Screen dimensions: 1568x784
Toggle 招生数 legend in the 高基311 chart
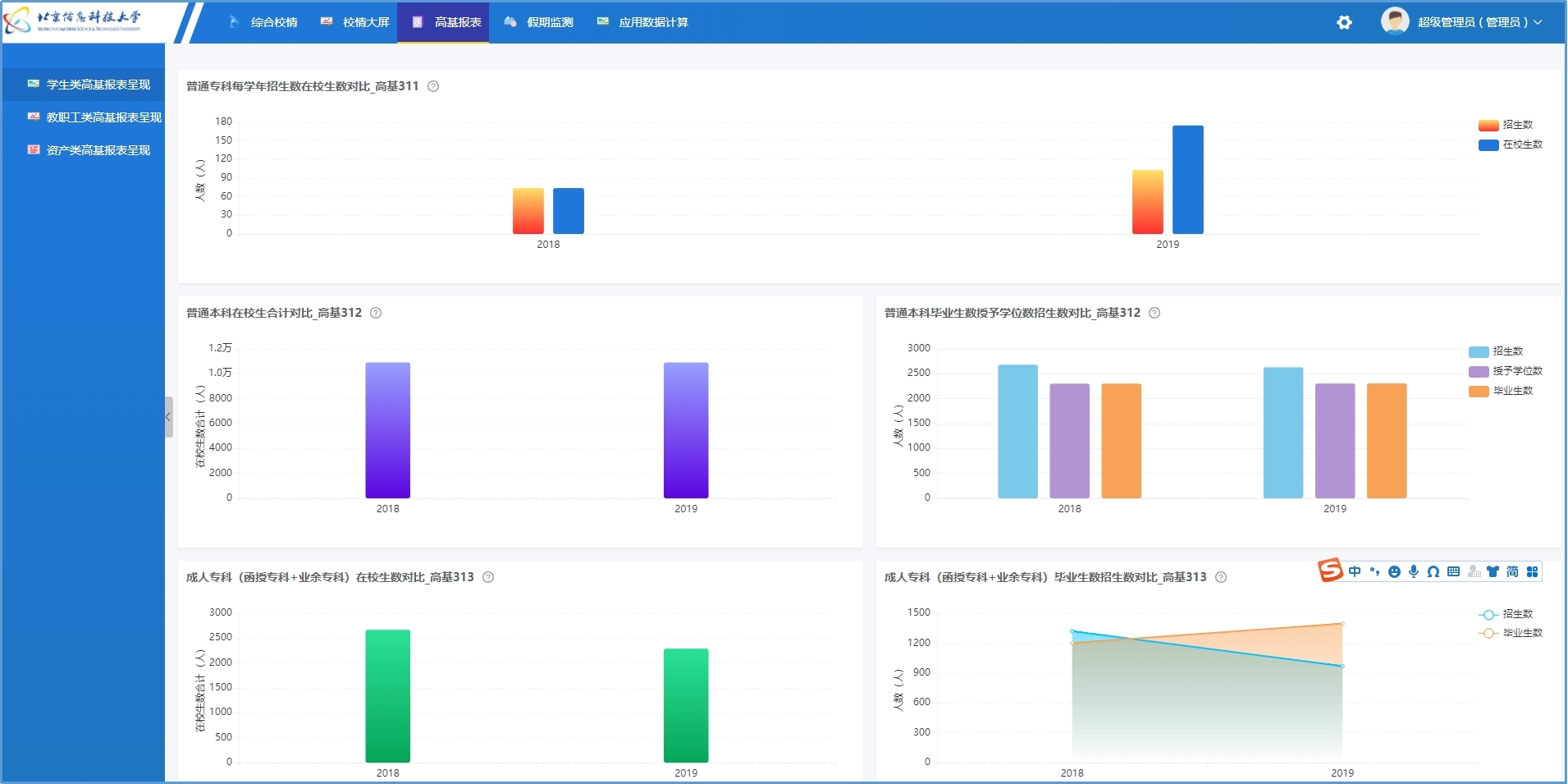[x=1506, y=125]
